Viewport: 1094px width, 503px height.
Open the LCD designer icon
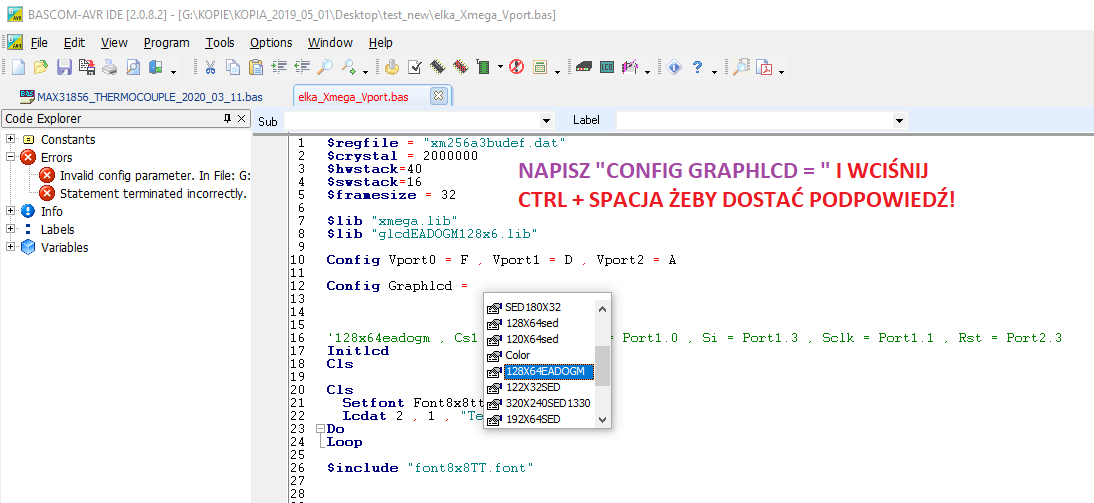click(x=607, y=67)
